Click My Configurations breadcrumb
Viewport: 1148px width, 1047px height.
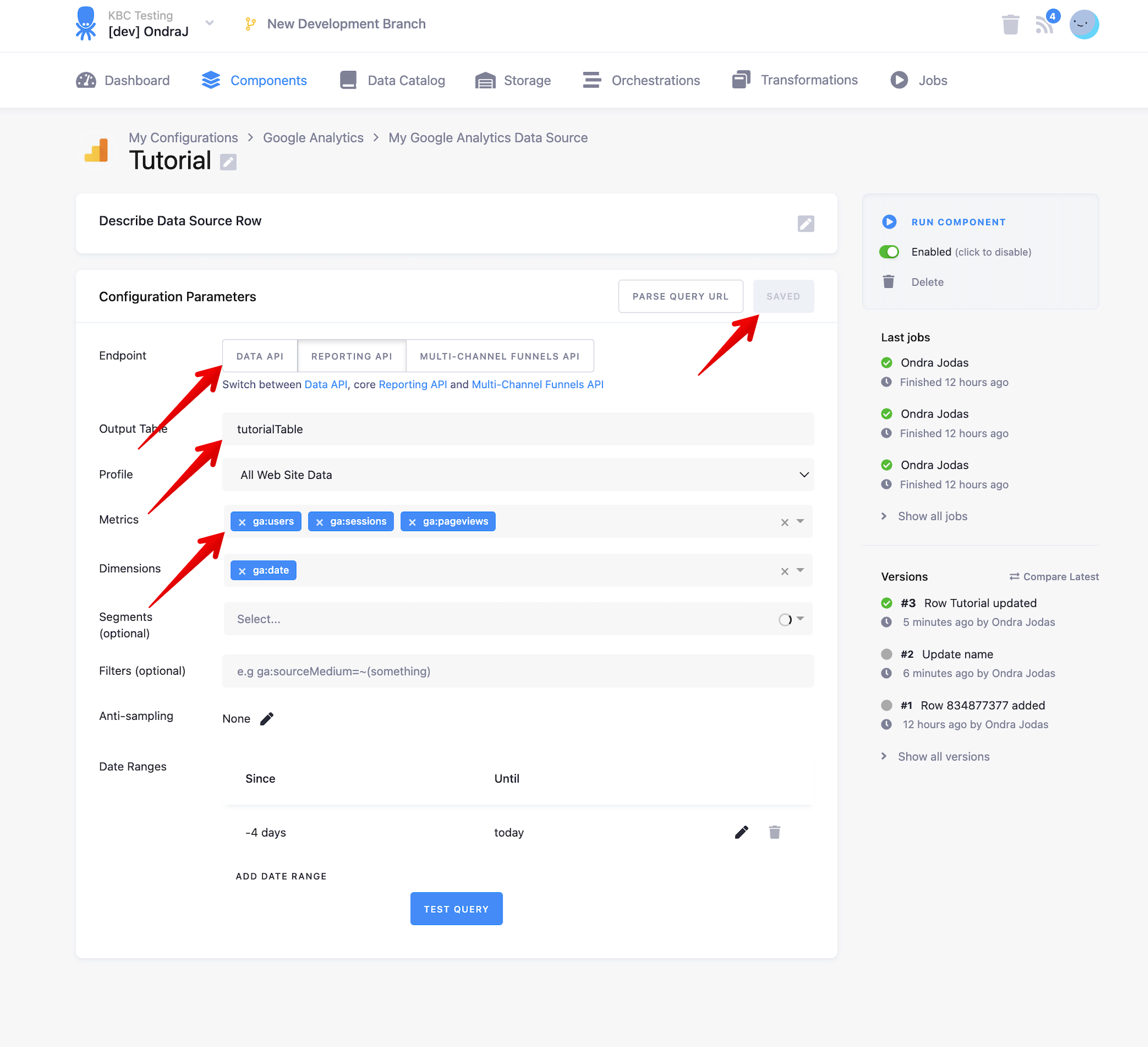pos(184,138)
